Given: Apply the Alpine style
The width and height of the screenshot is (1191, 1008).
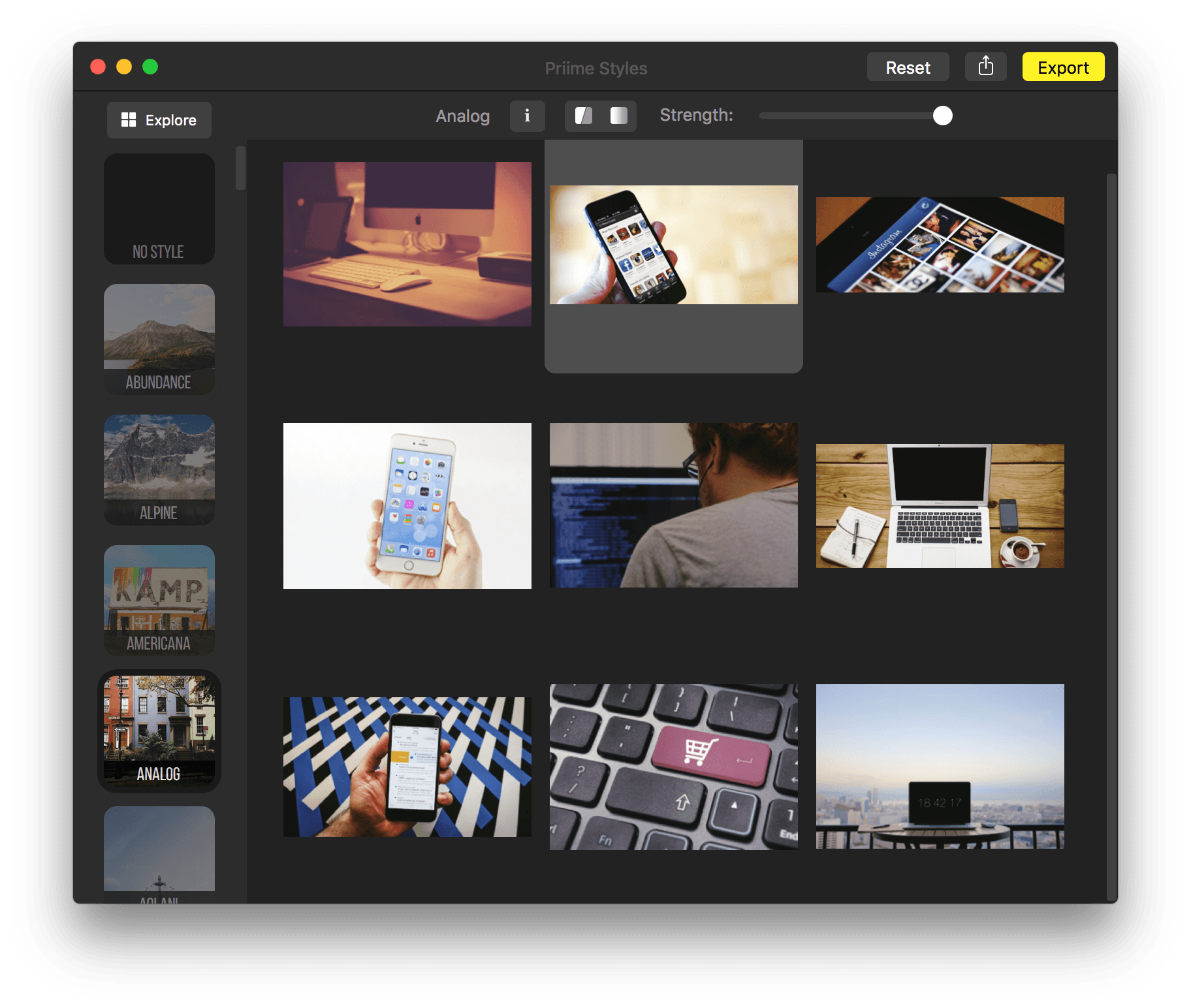Looking at the screenshot, I should (159, 470).
